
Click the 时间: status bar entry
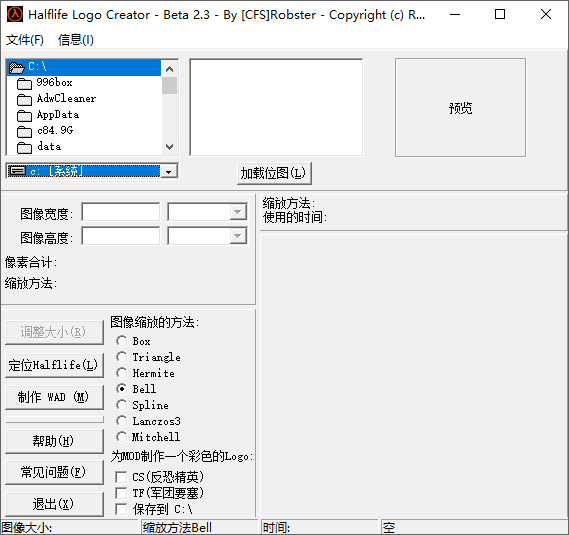(x=320, y=527)
